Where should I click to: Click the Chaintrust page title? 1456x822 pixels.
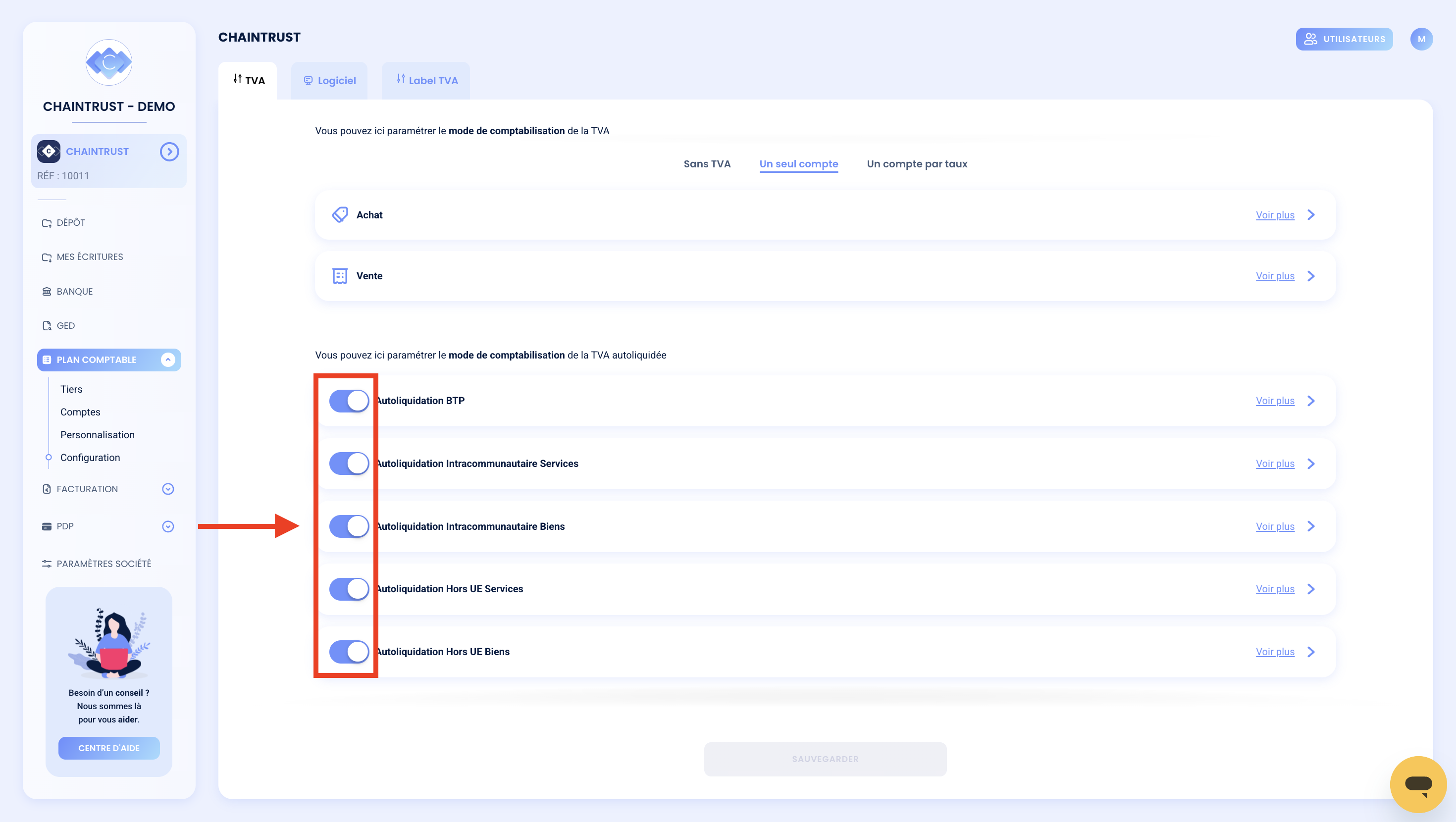click(260, 37)
